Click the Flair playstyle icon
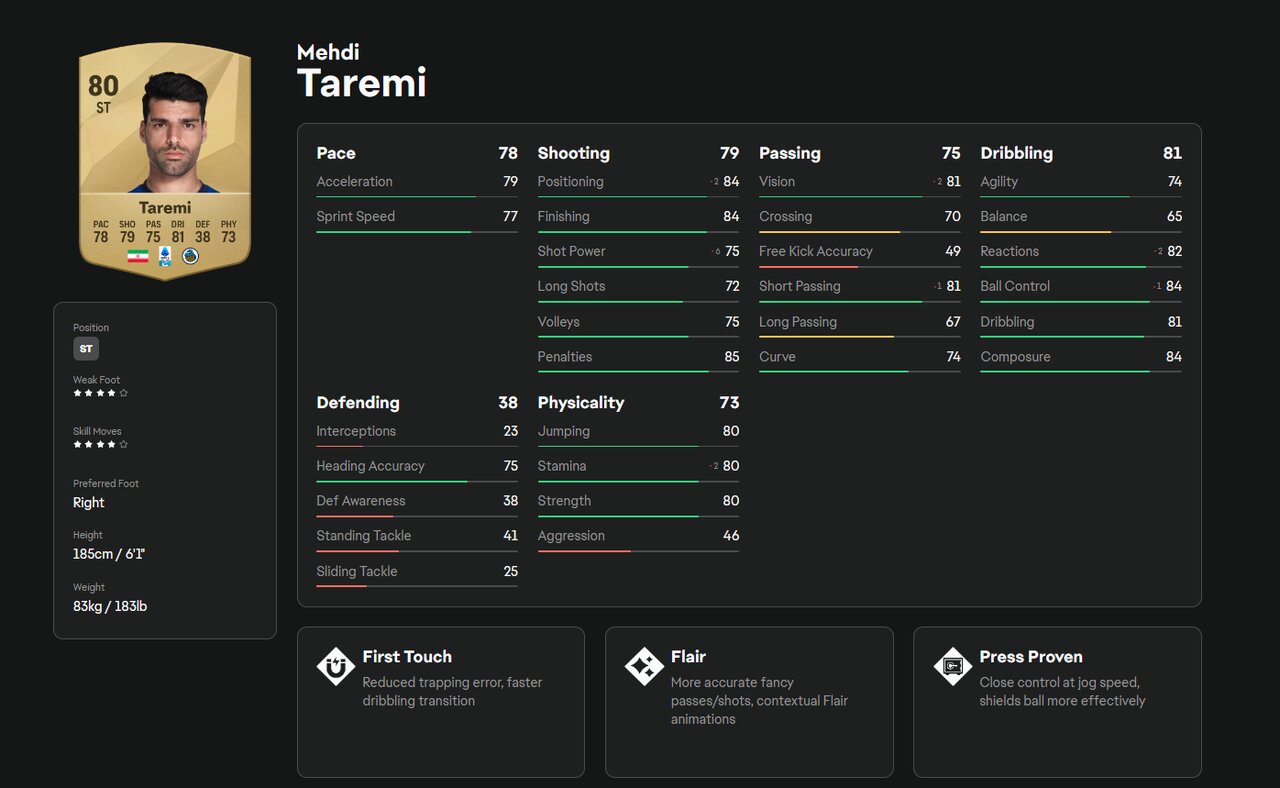 [x=643, y=666]
